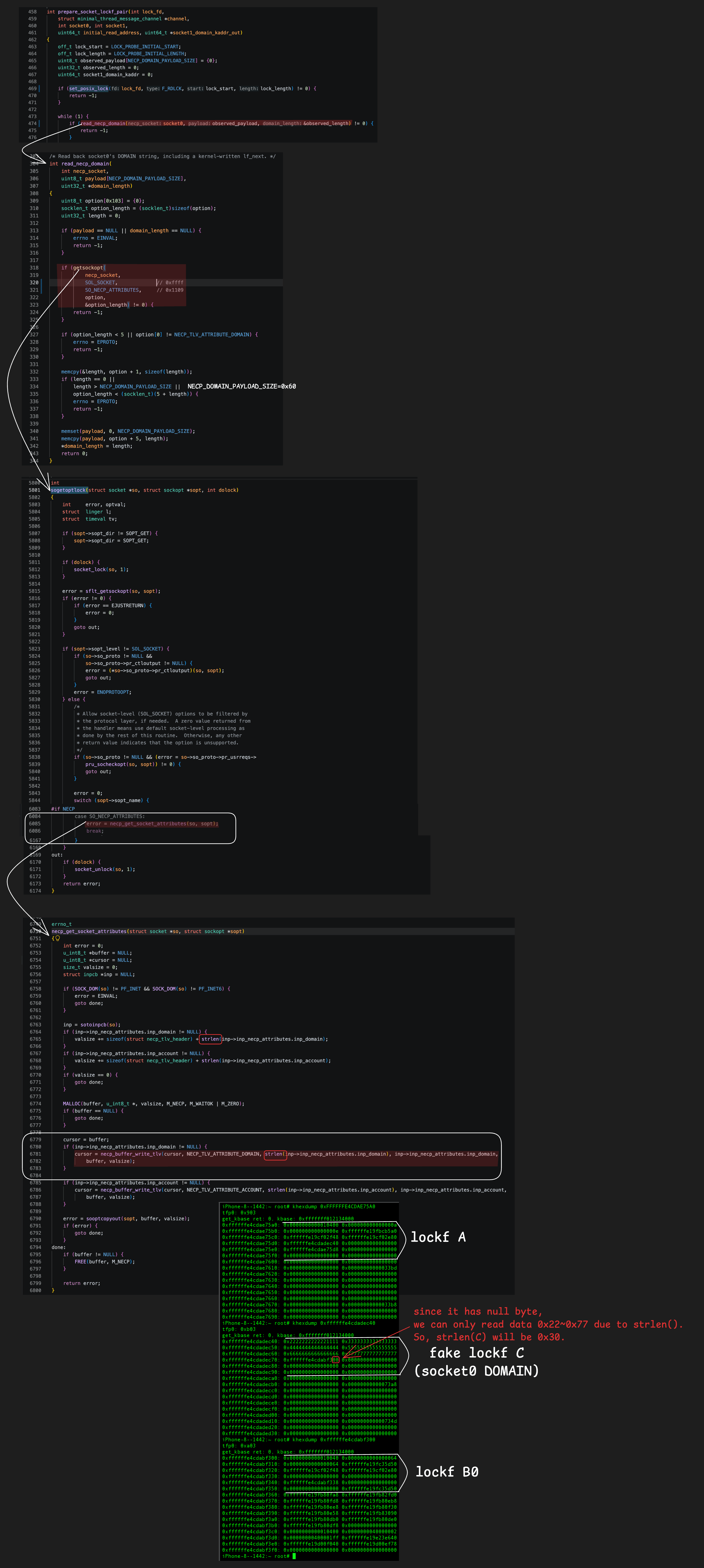Click the tfp0: 0xa03 terminal line
704x1568 pixels.
239,1446
